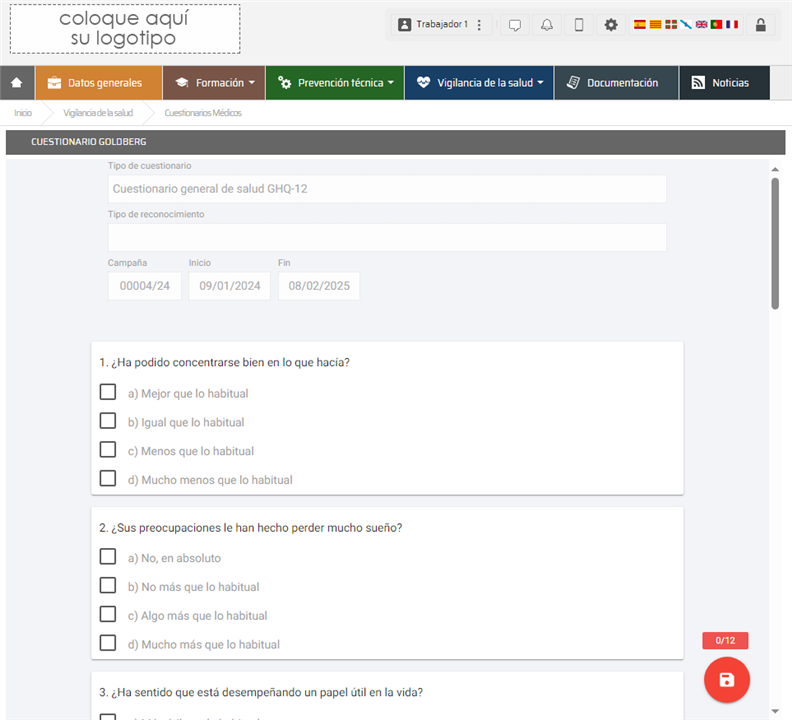Check 'd) Mucho más que lo habitual'
Image resolution: width=792 pixels, height=720 pixels.
pyautogui.click(x=108, y=643)
